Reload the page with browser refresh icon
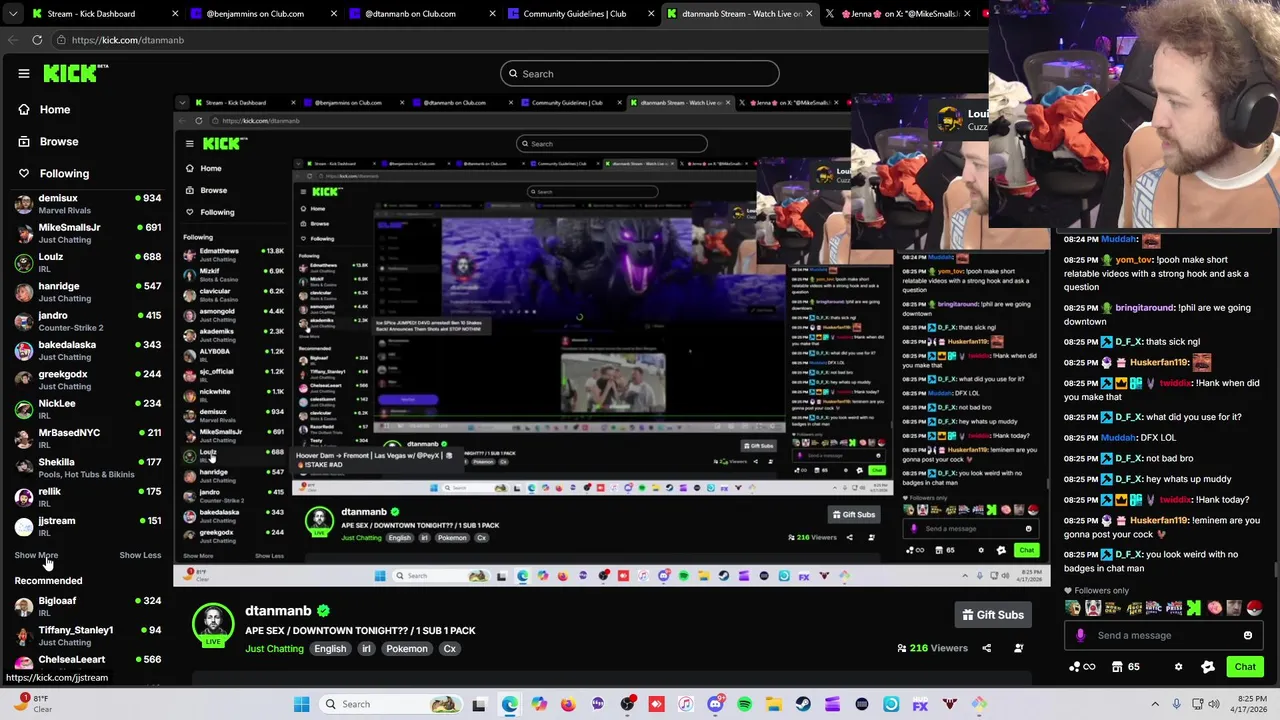Image resolution: width=1280 pixels, height=720 pixels. (x=37, y=40)
